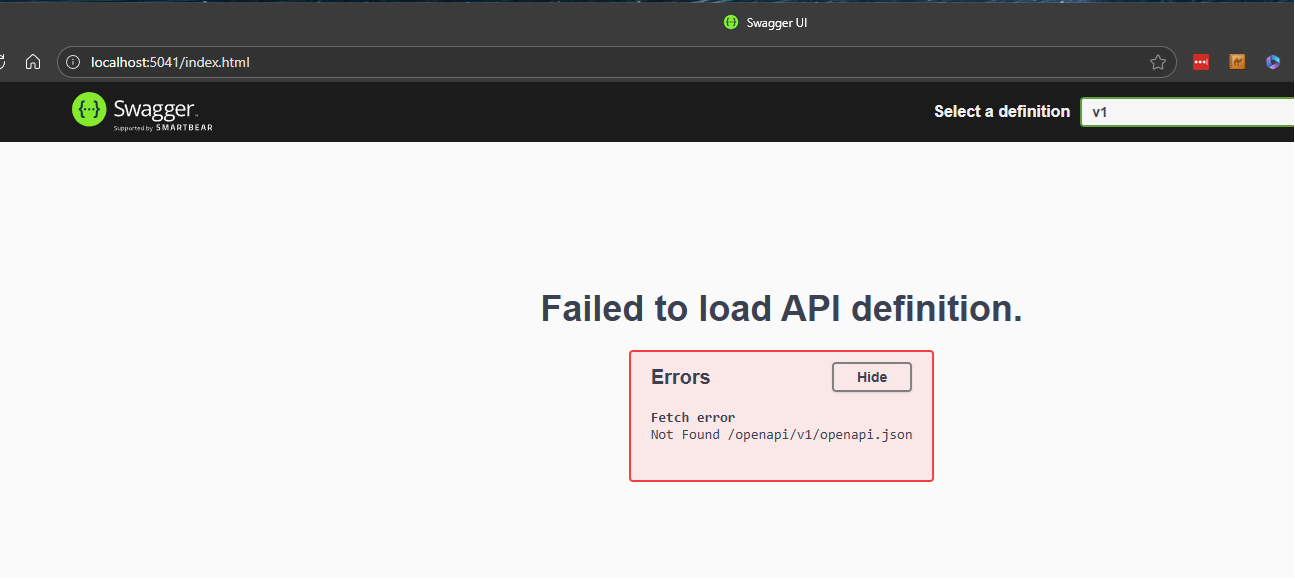Open the 'Select a definition' v1 dropdown
Screen dimensions: 1295x579
1187,112
